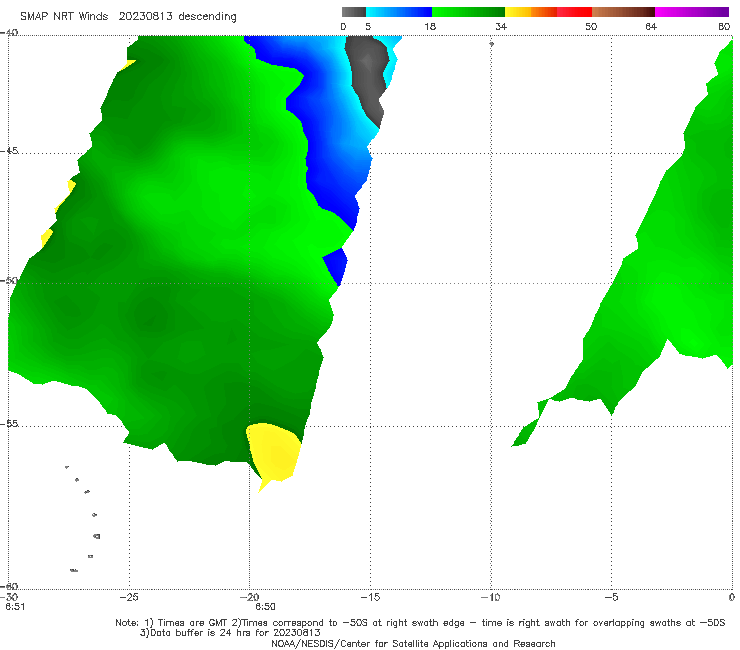Click the color bar label '18'

[430, 26]
